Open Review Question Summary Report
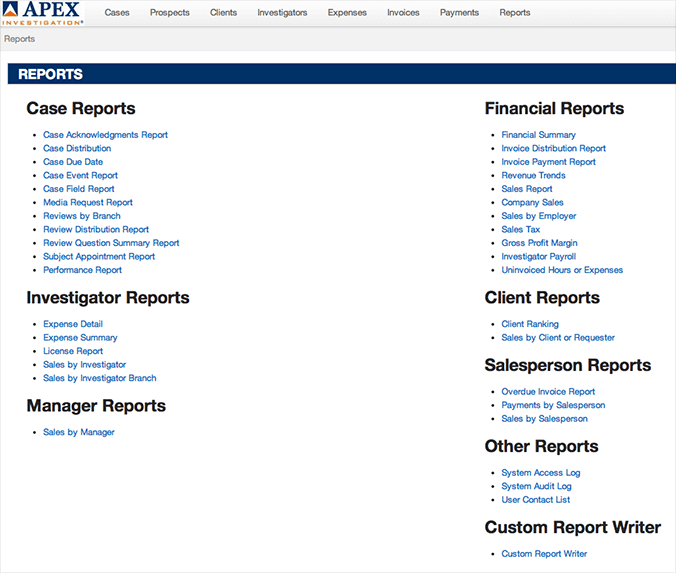 point(111,243)
